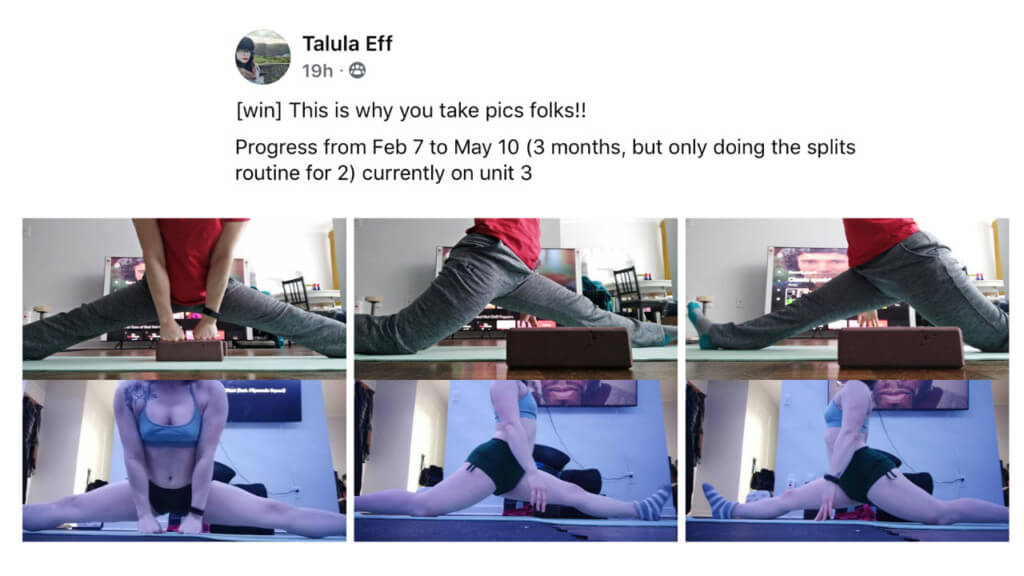Viewport: 1024px width, 576px height.
Task: Open the top-right split photo with teal sock
Action: pyautogui.click(x=847, y=298)
